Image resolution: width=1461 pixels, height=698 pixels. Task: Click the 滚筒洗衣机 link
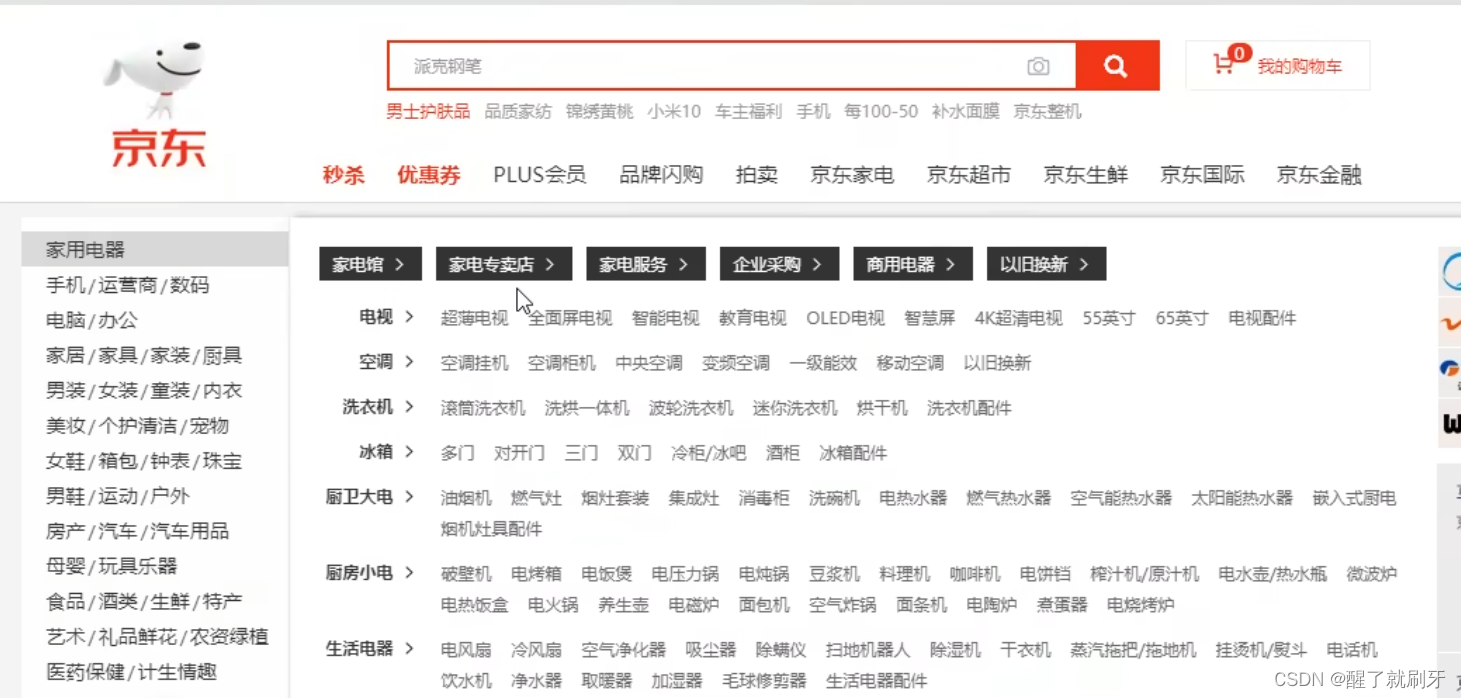pos(483,408)
